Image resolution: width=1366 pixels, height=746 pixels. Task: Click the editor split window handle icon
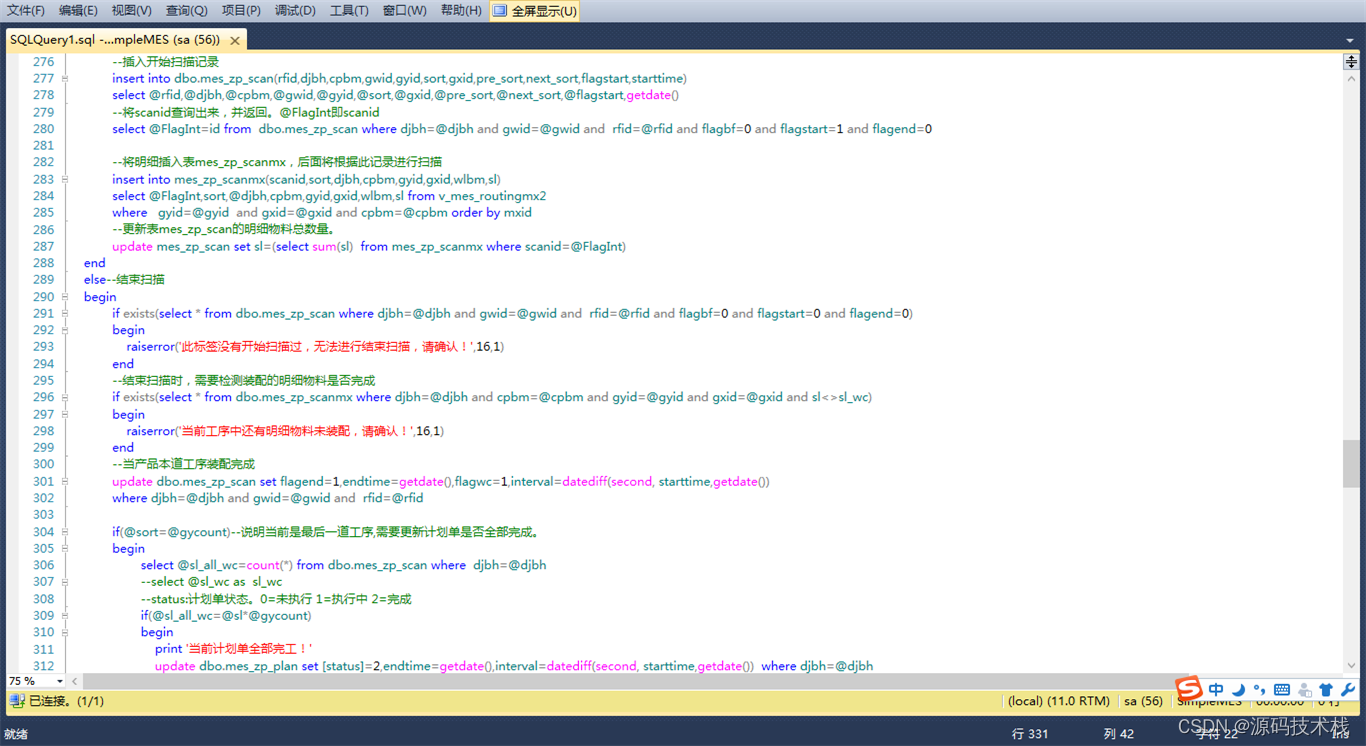(1350, 62)
